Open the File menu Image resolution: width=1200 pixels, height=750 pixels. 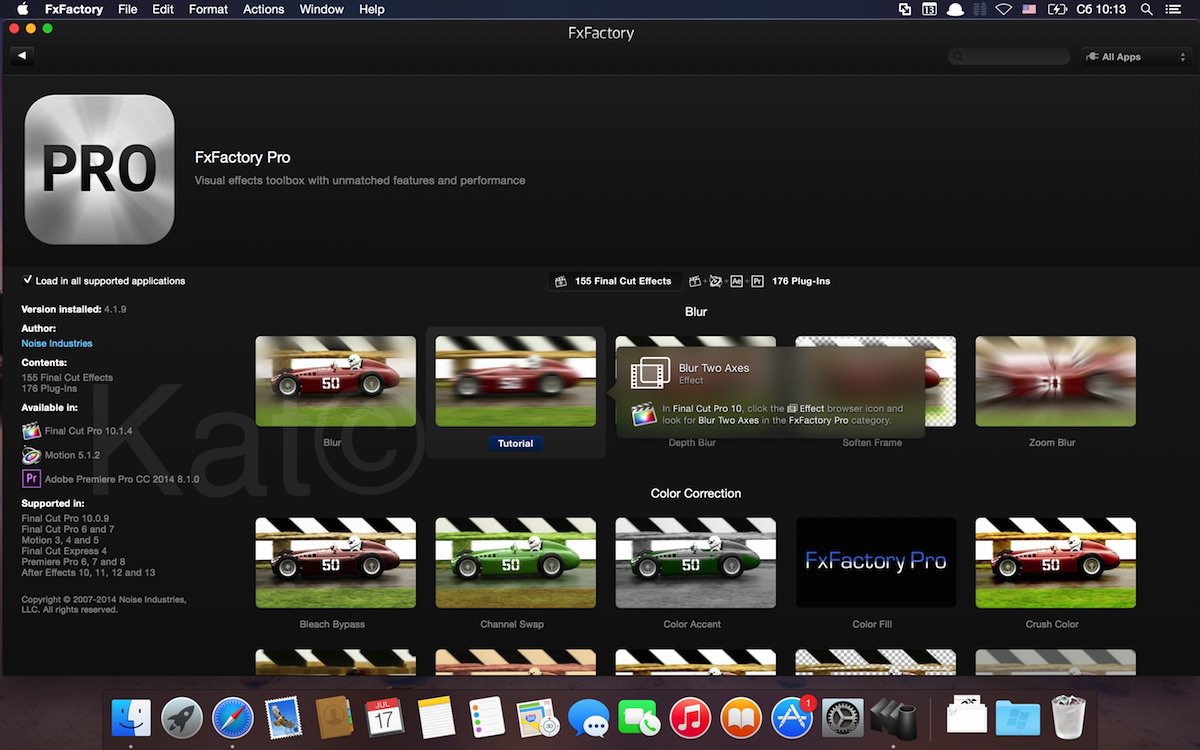pos(127,9)
